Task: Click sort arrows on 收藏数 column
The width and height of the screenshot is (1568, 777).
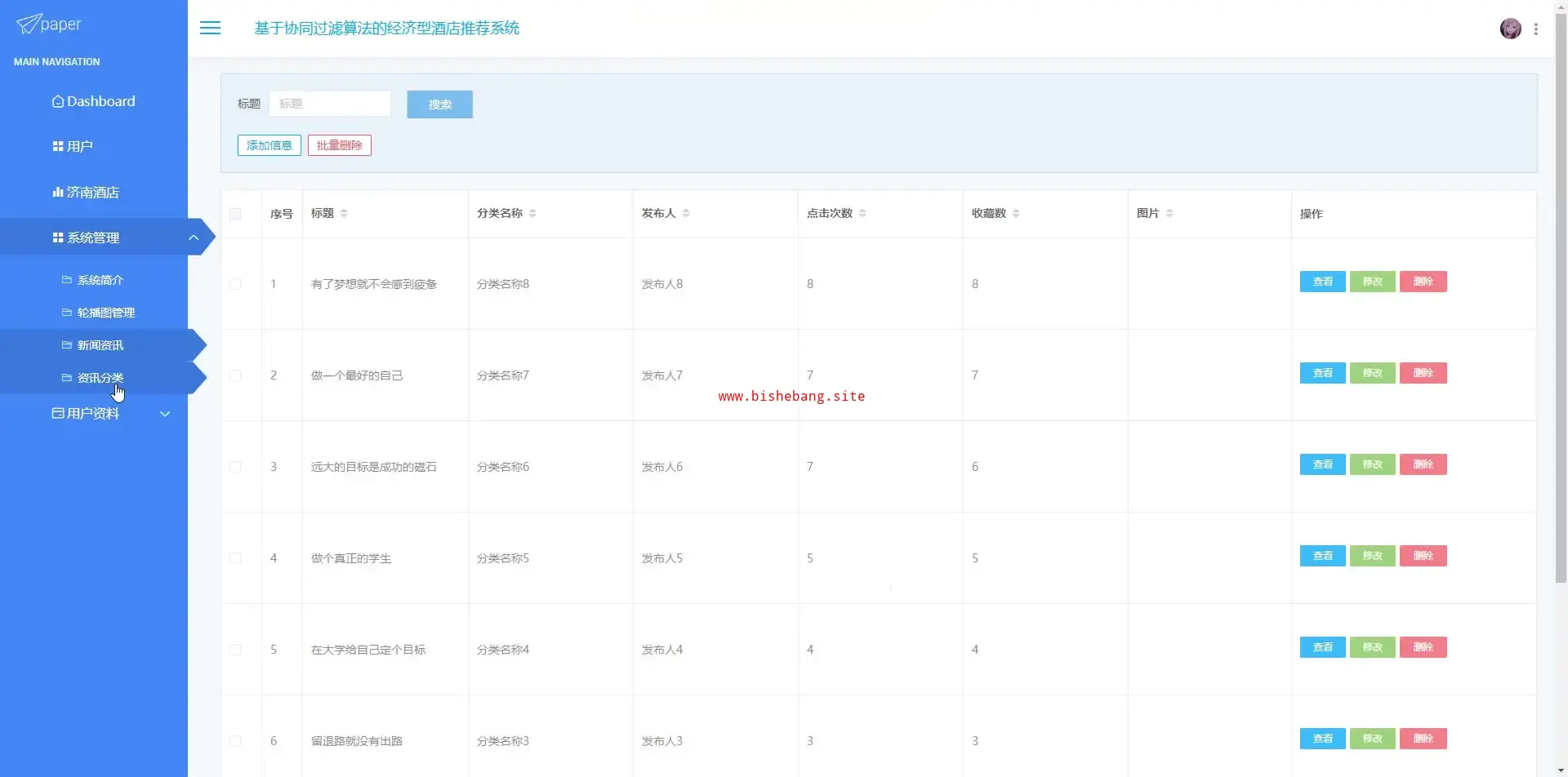Action: click(x=1016, y=213)
